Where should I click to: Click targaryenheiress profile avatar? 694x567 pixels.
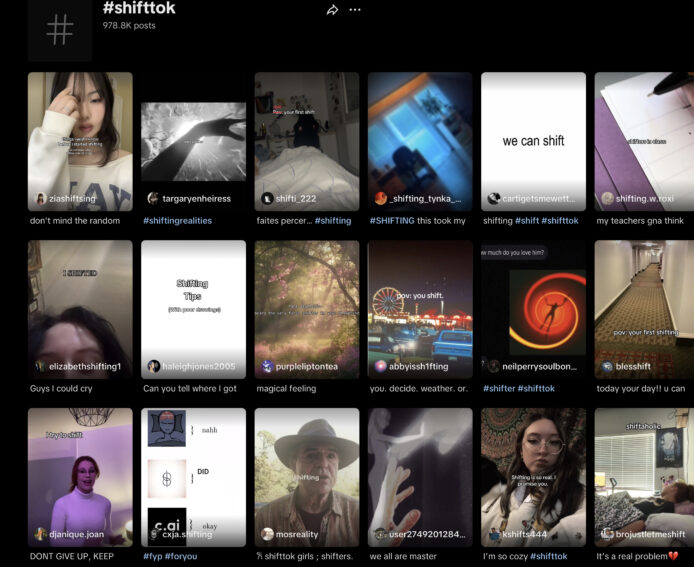(x=154, y=198)
